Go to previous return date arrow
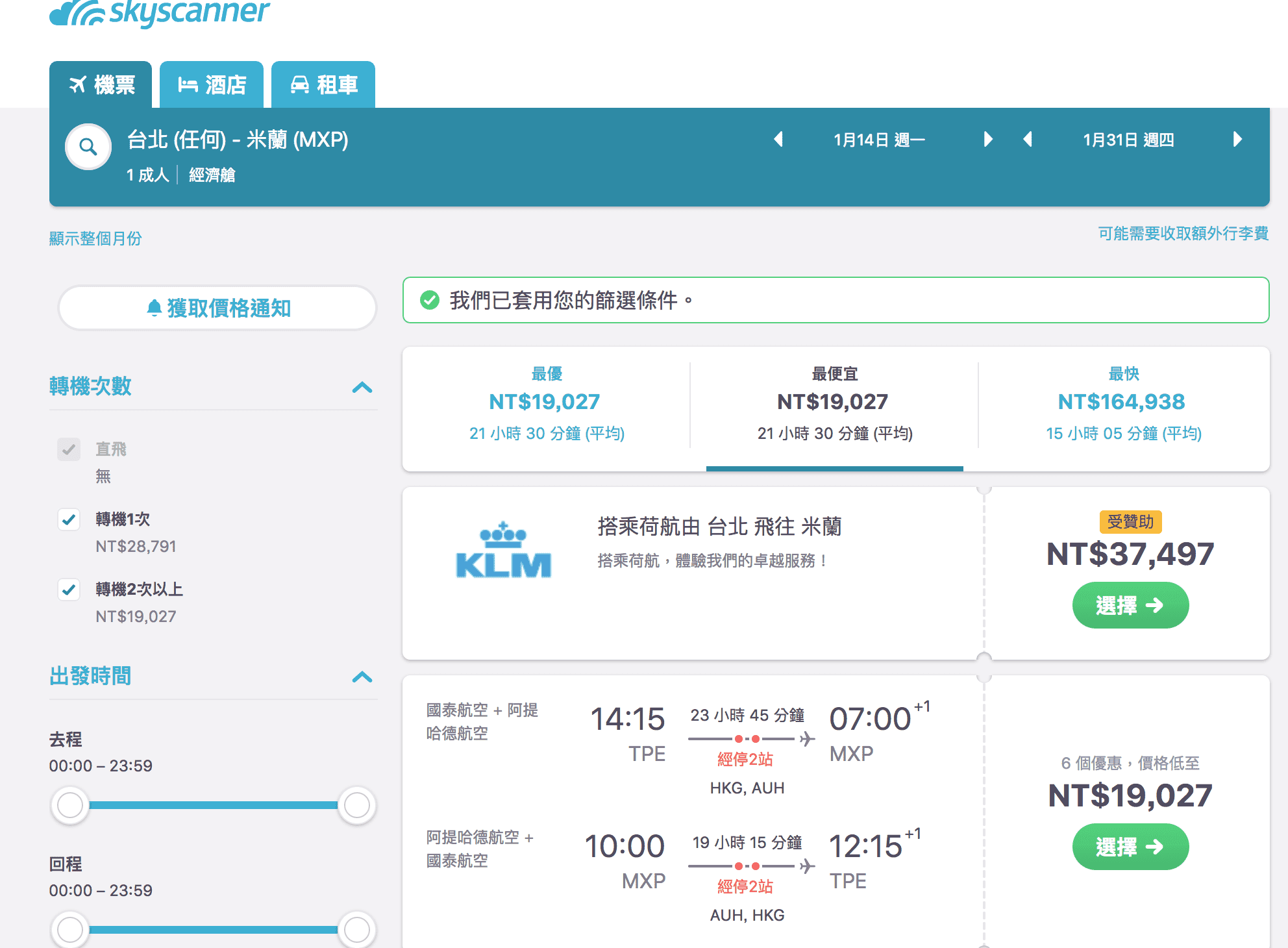 1028,139
